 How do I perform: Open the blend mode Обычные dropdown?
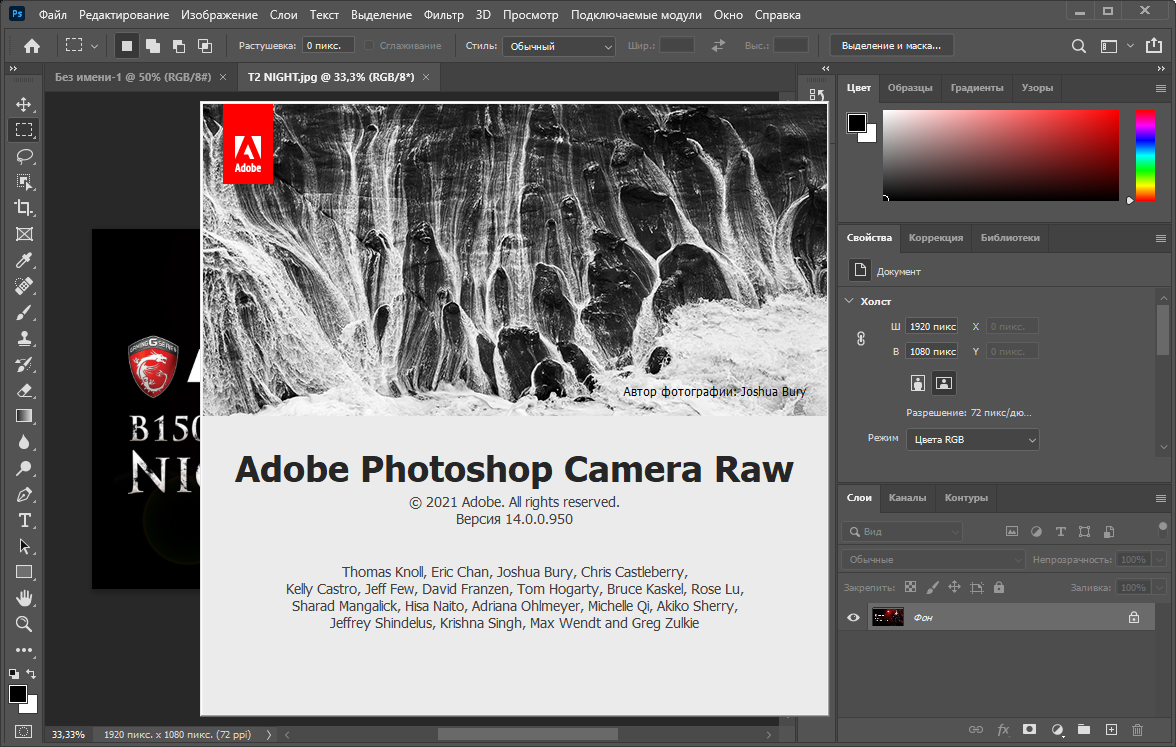coord(933,560)
